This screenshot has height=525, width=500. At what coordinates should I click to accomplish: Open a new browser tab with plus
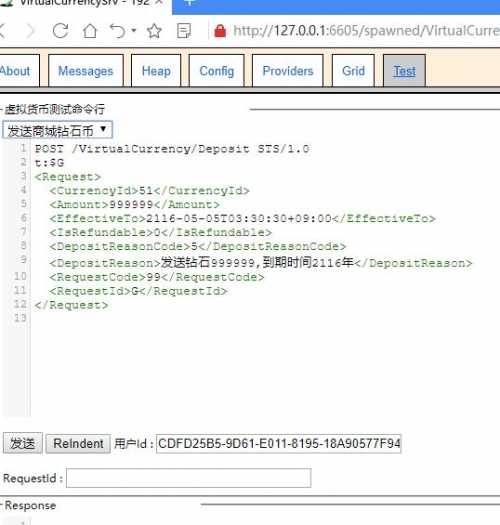(189, 3)
